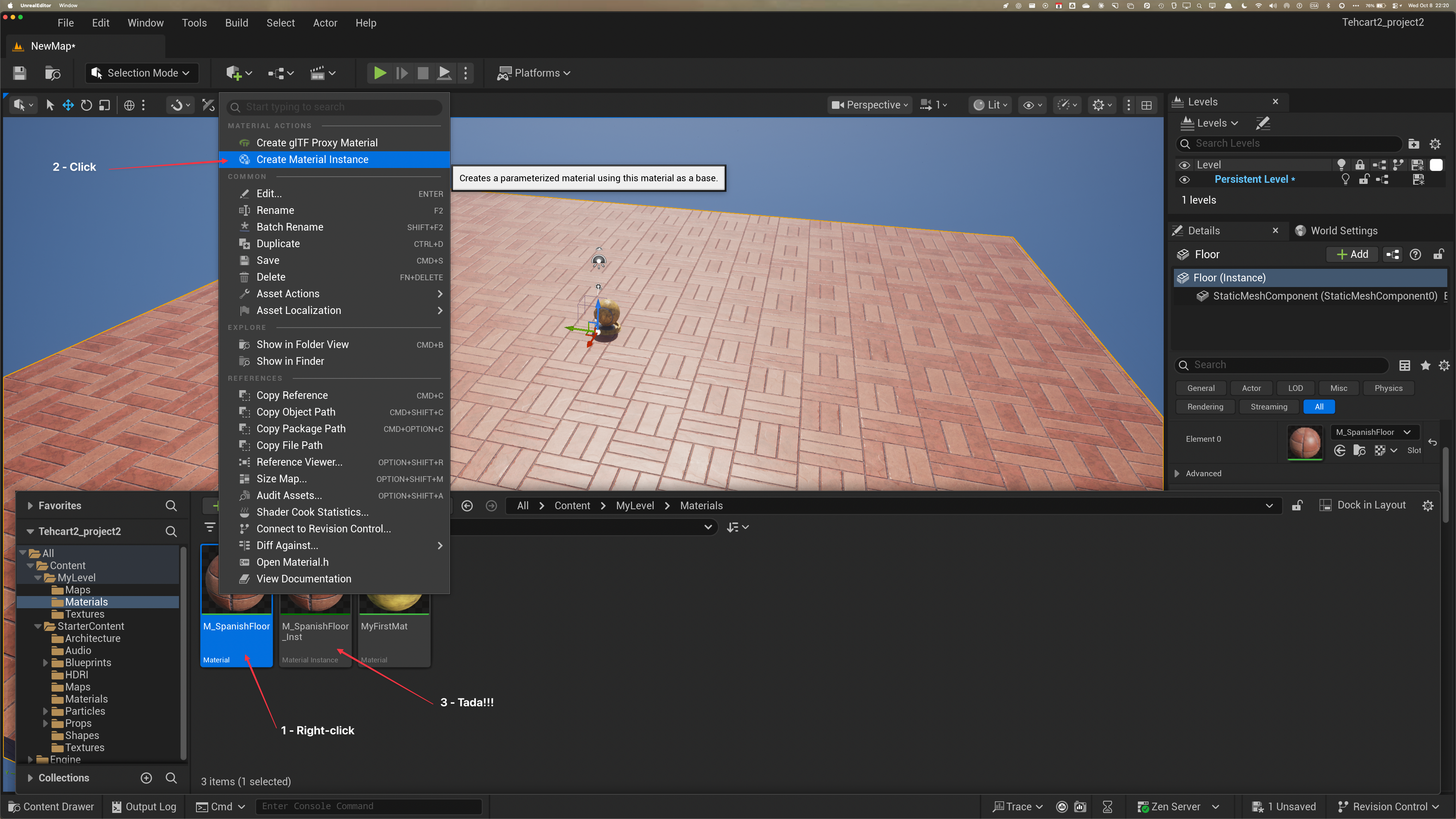The image size is (1456, 819).
Task: Click the Details table view icon
Action: point(1404,365)
